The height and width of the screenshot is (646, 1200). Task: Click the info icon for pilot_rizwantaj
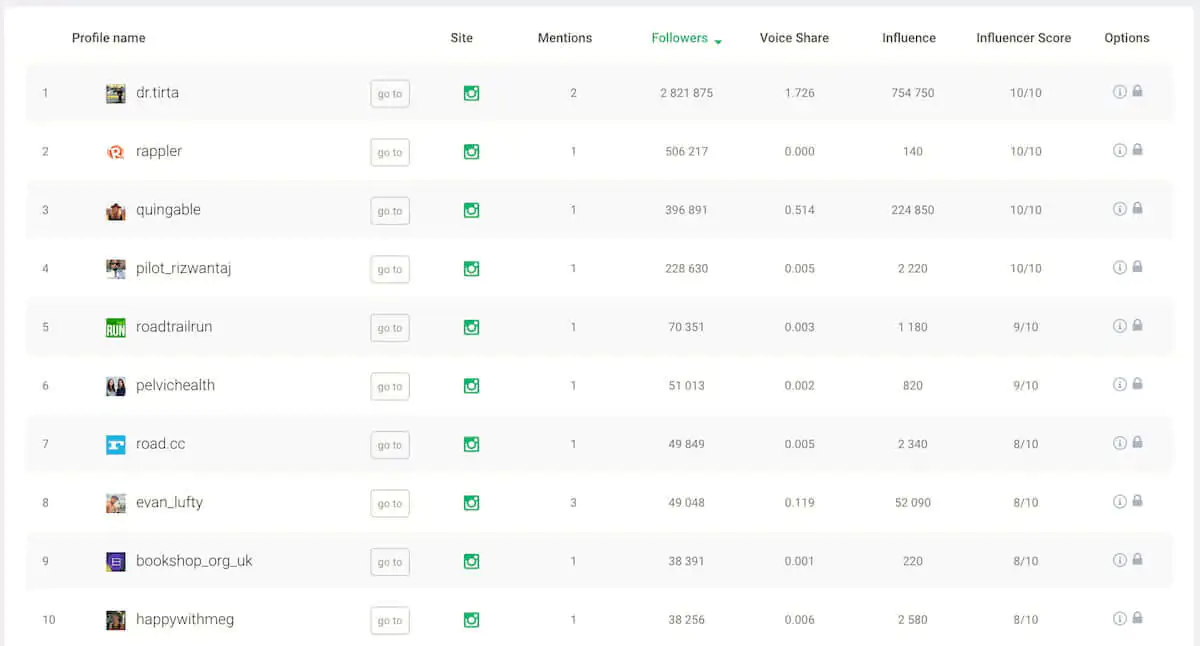(x=1119, y=268)
